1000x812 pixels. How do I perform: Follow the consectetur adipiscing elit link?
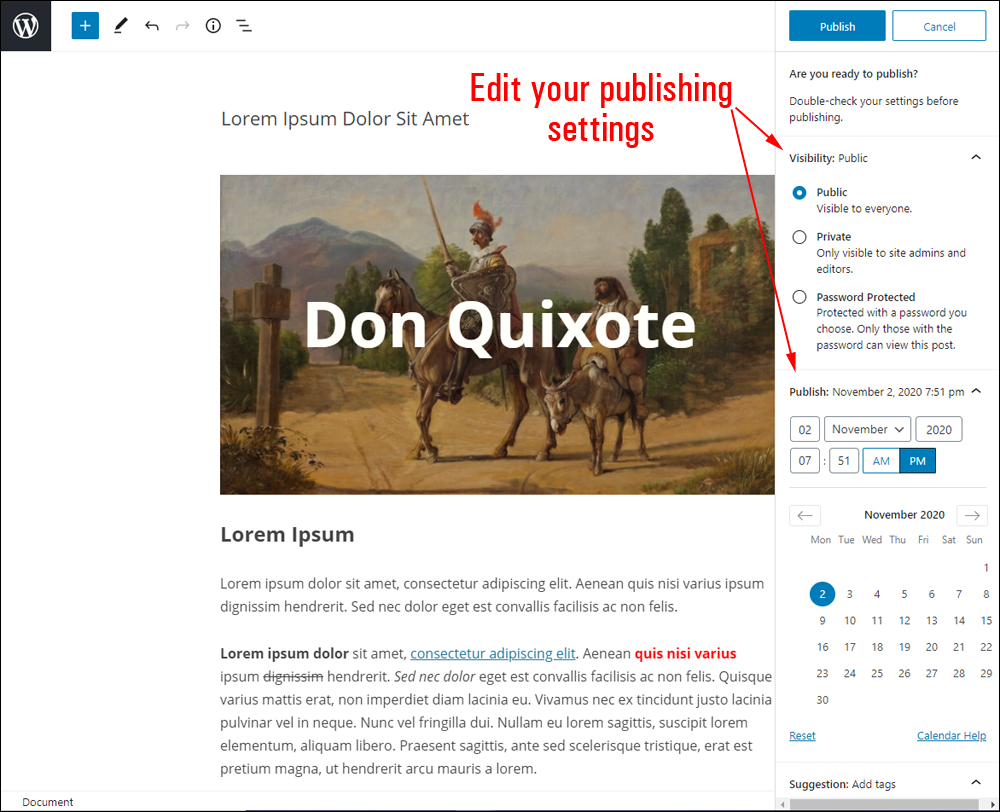coord(493,654)
